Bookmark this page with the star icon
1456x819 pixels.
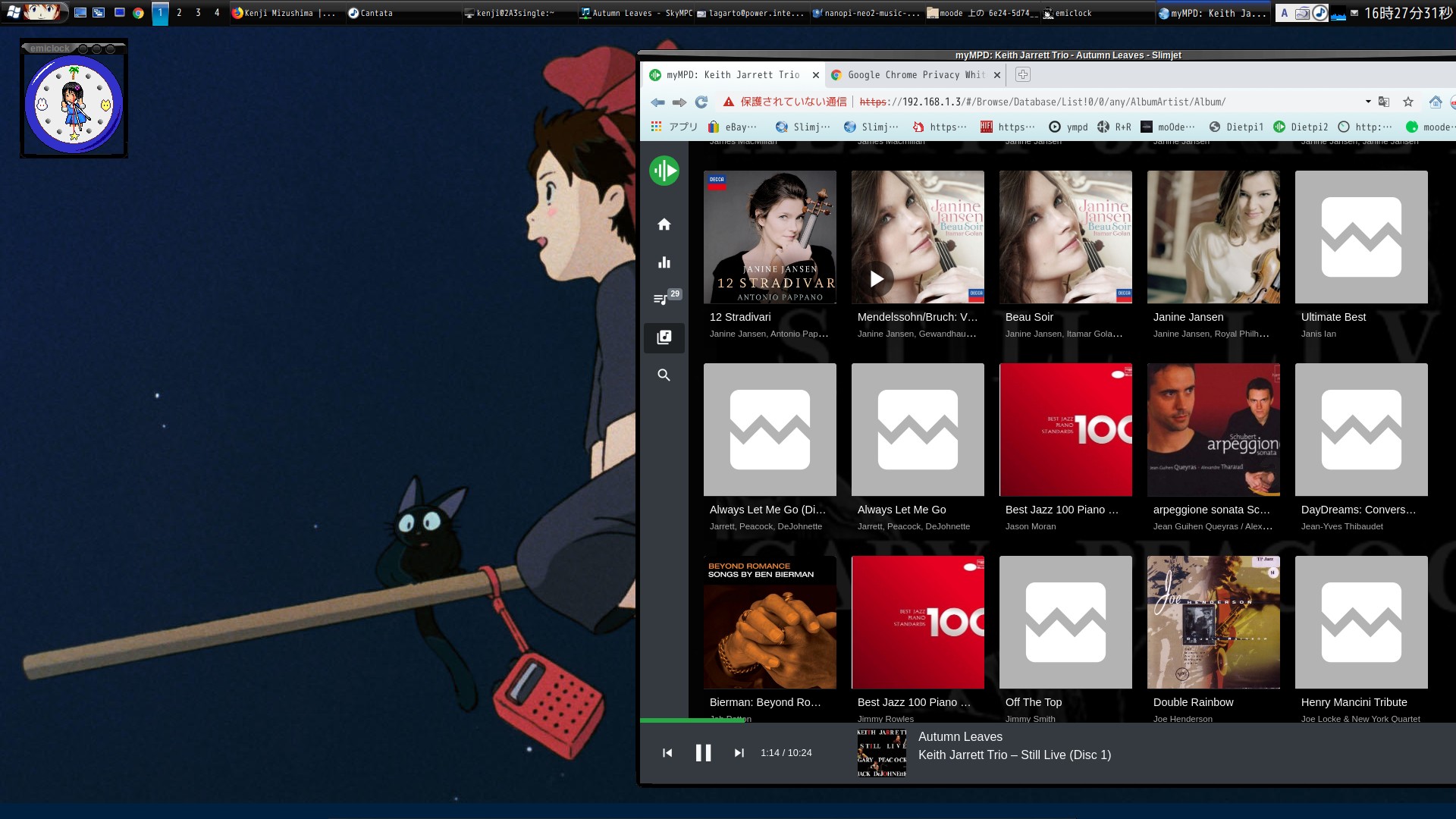pyautogui.click(x=1408, y=102)
